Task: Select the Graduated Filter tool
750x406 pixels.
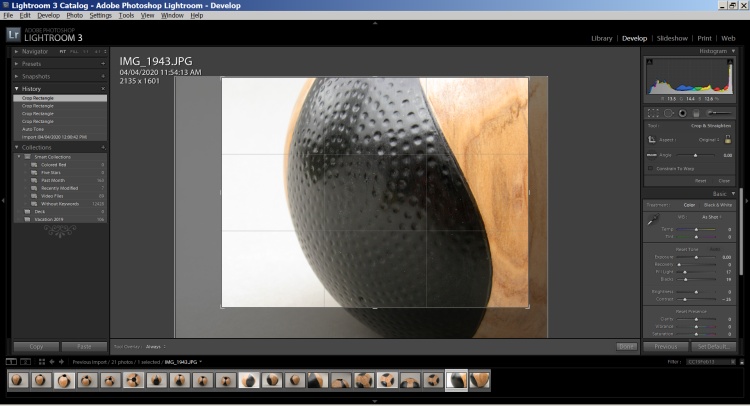Action: (x=696, y=113)
